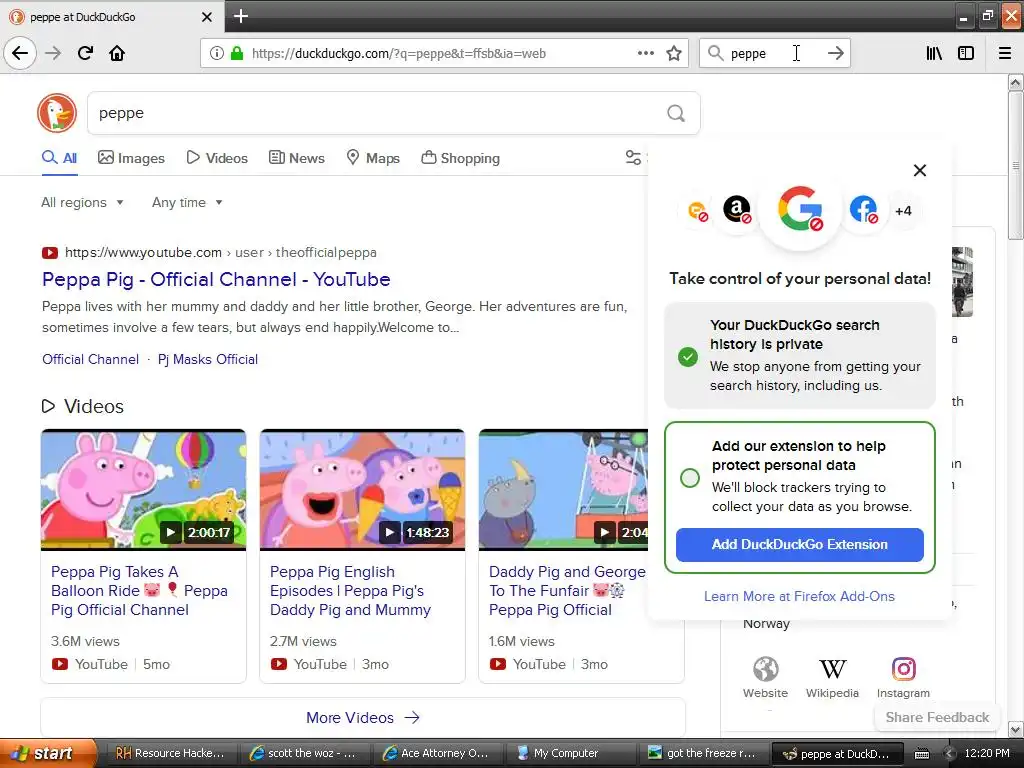Open the Library bookmarks icon

[934, 54]
